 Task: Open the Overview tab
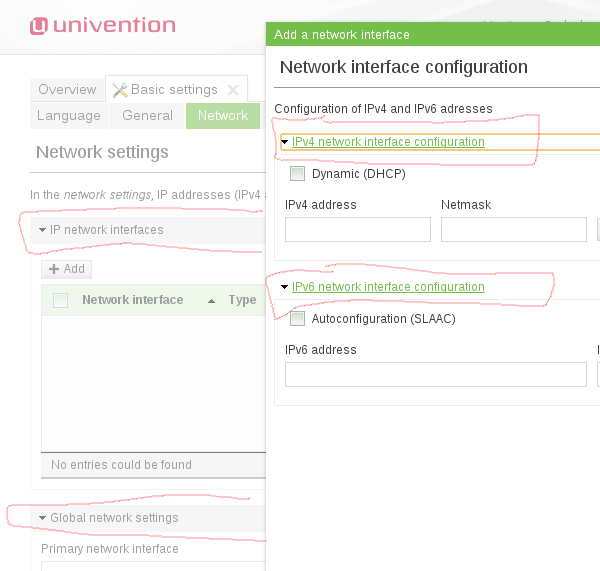pos(67,90)
